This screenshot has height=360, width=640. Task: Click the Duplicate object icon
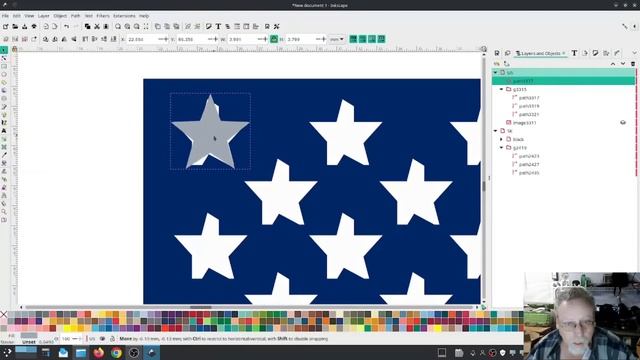point(158,27)
